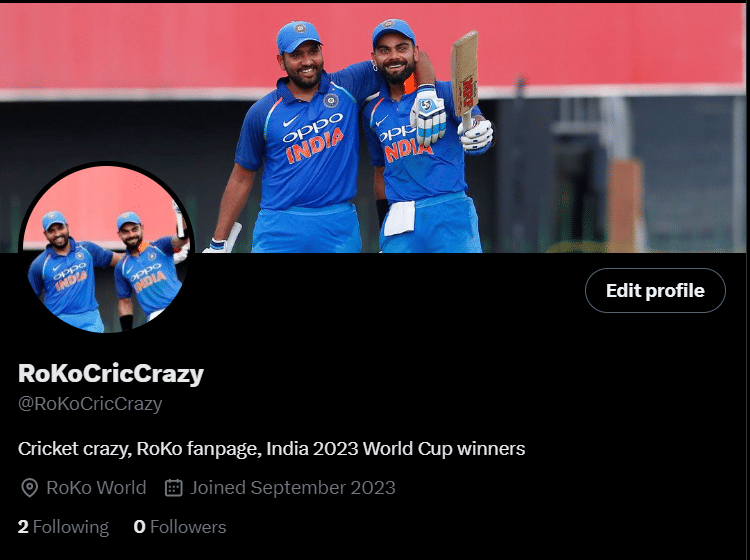This screenshot has width=750, height=560.
Task: Open the circular profile avatar photo
Action: click(106, 249)
